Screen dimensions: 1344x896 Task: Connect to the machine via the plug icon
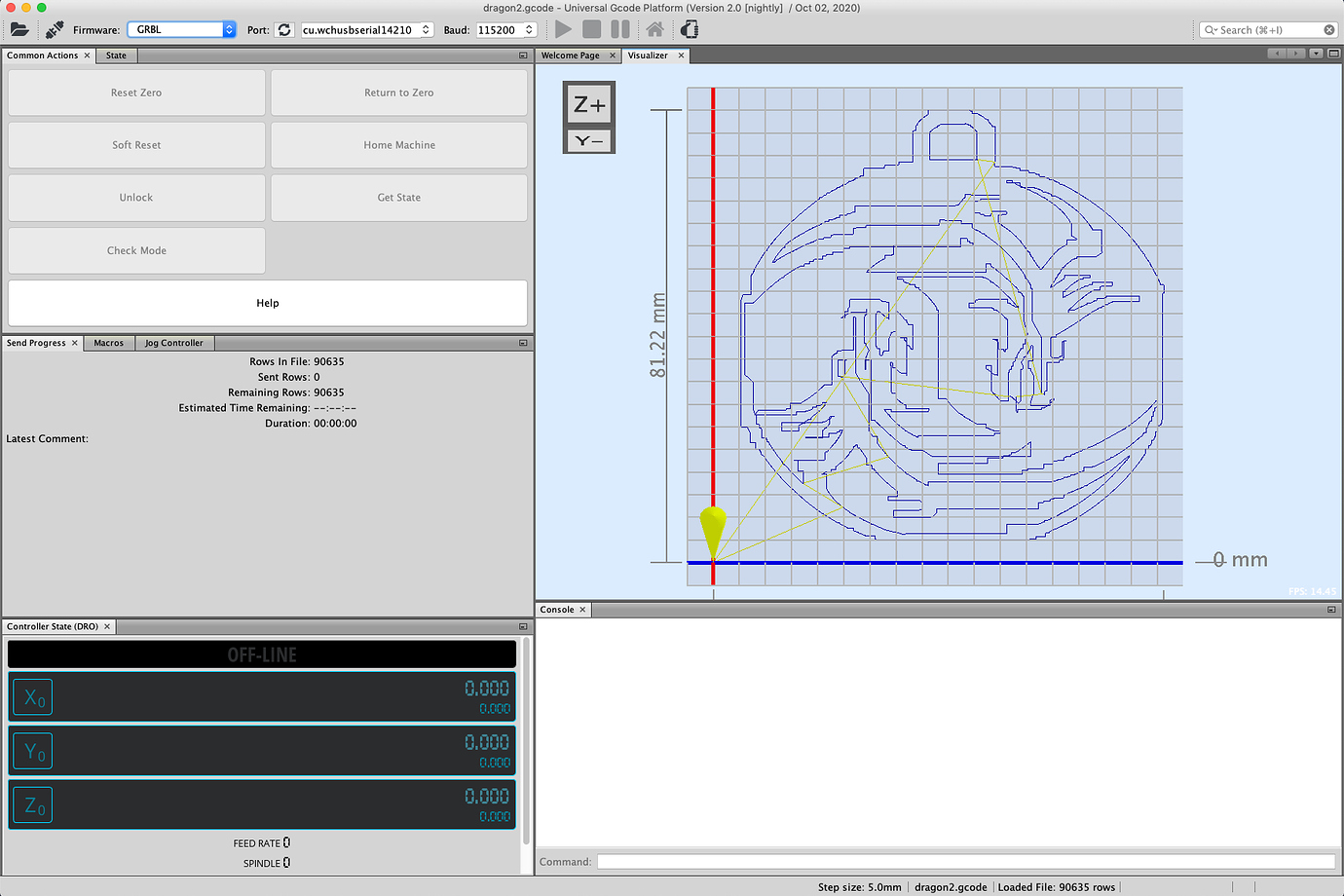[53, 29]
